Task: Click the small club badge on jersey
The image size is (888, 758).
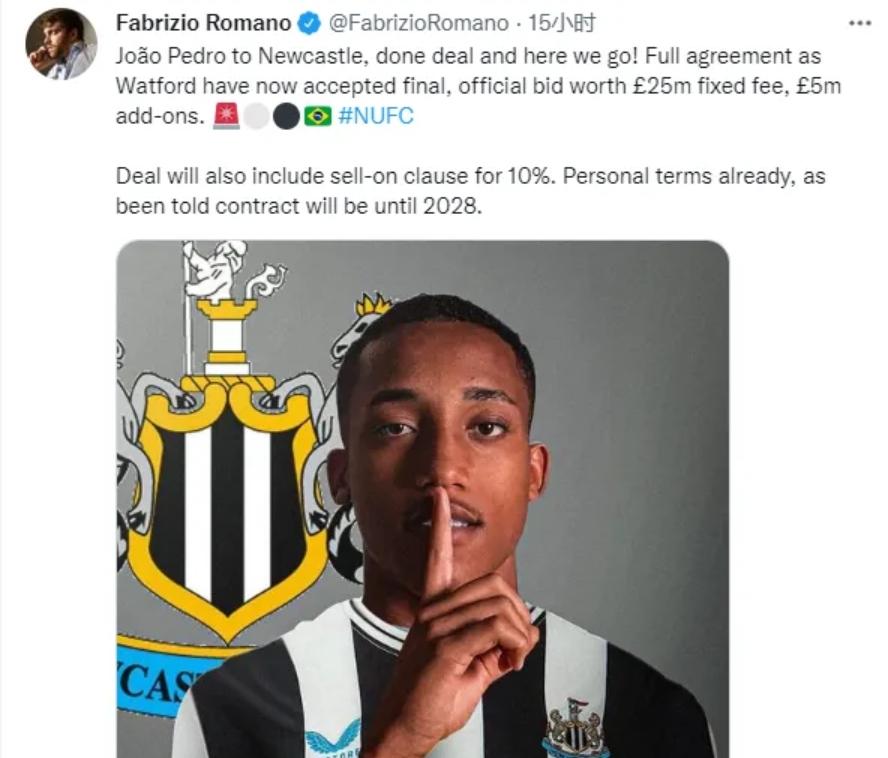Action: 575,727
